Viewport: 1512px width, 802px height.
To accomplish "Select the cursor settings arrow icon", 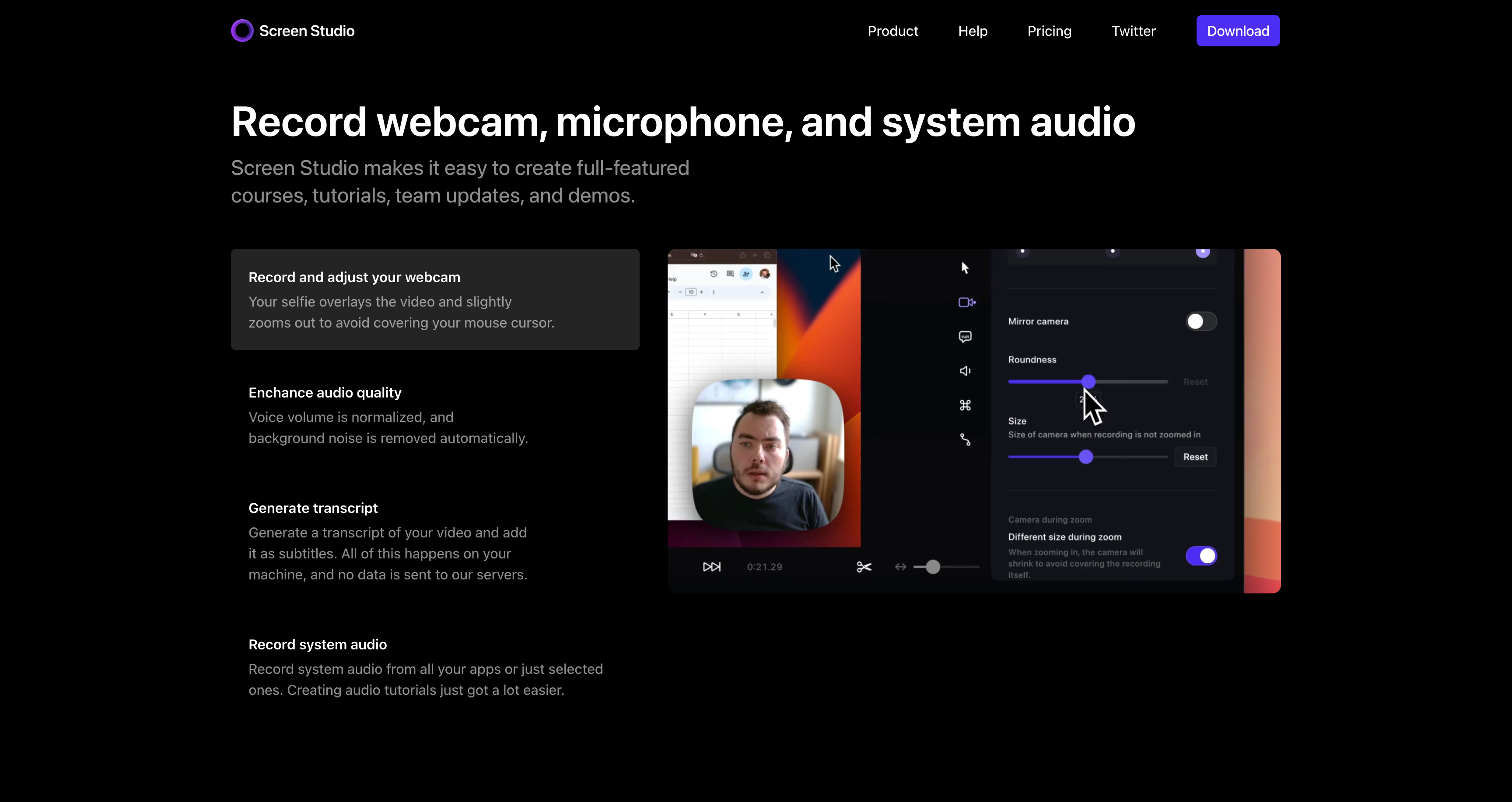I will (965, 268).
